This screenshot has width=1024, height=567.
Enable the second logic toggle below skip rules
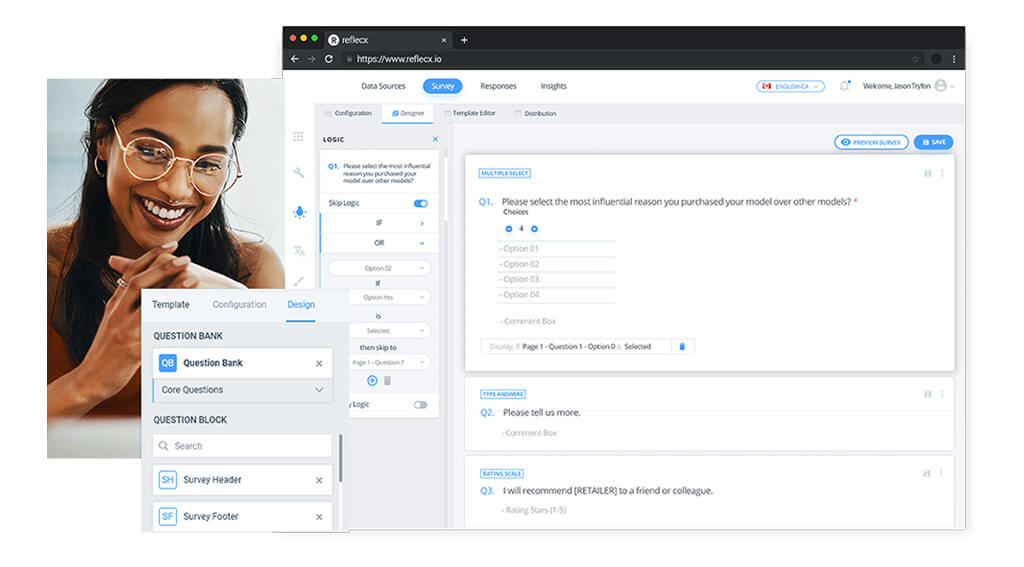tap(420, 404)
